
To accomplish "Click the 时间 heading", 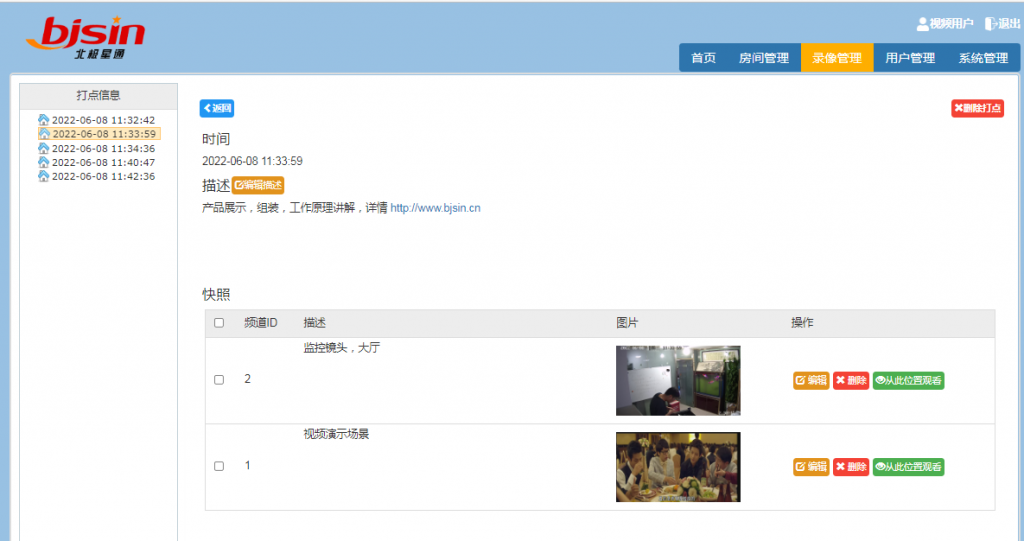I will [216, 139].
